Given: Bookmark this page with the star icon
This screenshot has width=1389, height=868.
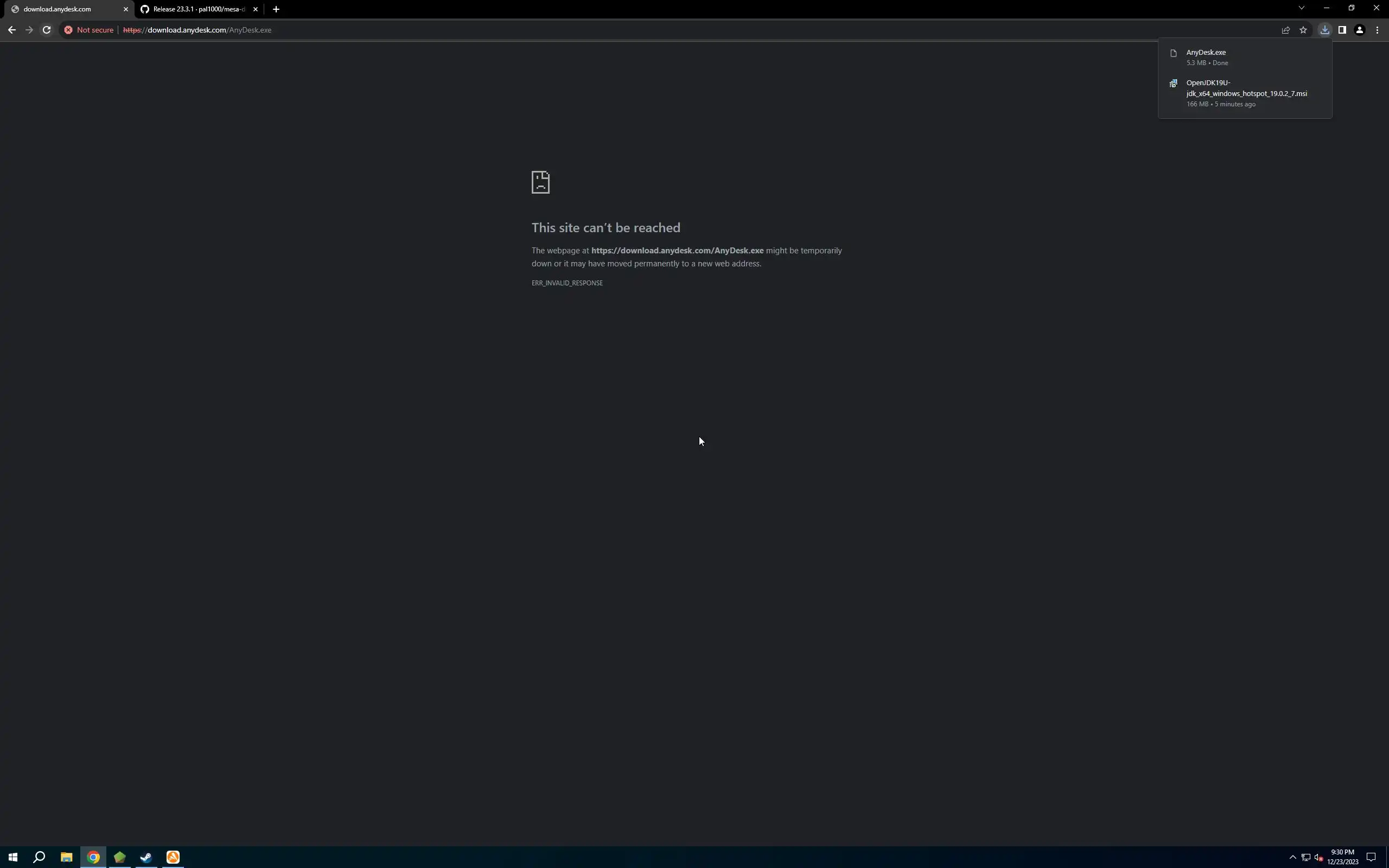Looking at the screenshot, I should tap(1303, 30).
